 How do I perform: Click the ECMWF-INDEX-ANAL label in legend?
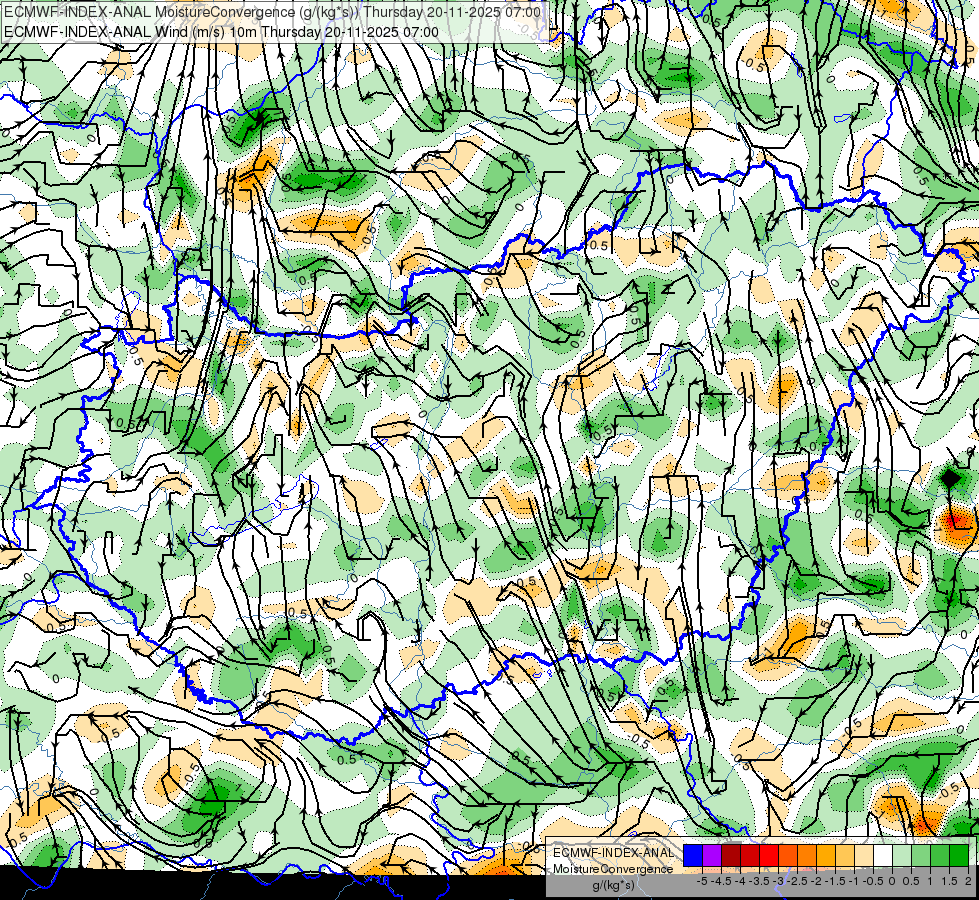(613, 853)
